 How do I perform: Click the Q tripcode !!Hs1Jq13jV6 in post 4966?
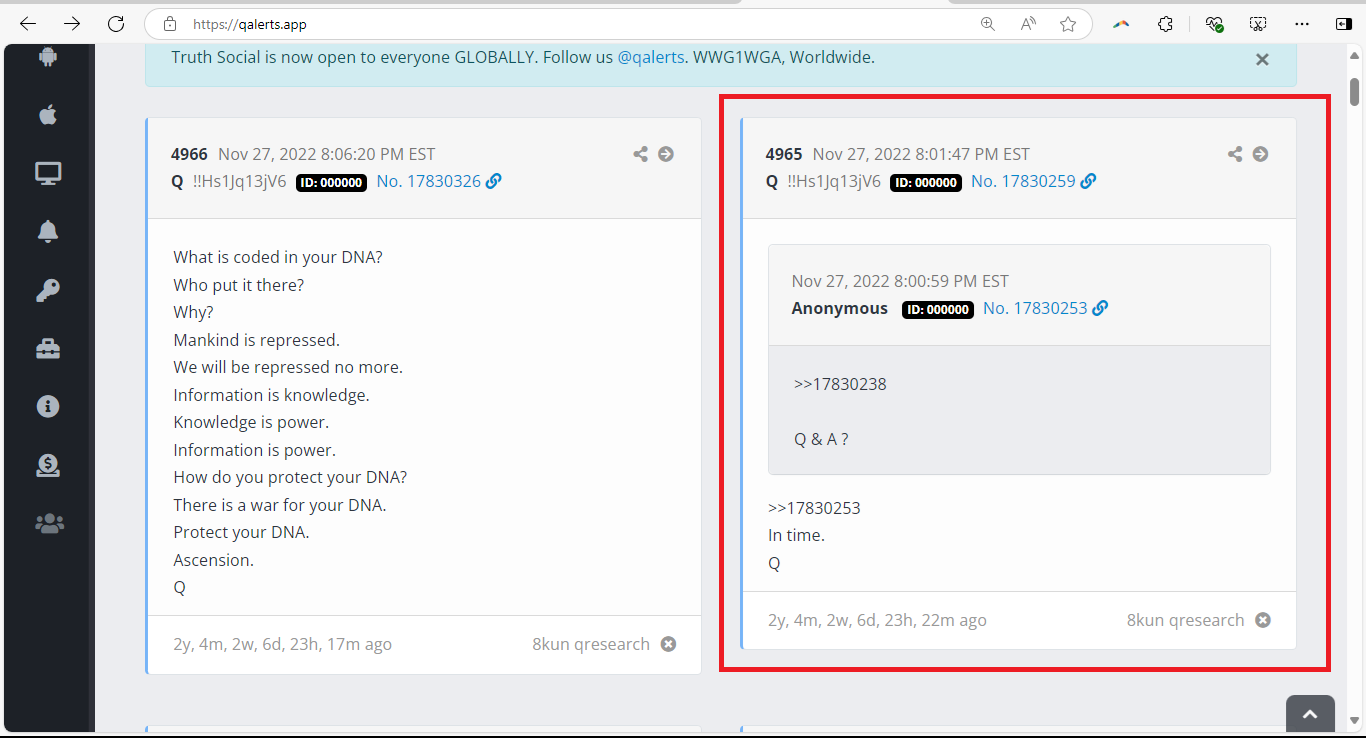tap(240, 181)
